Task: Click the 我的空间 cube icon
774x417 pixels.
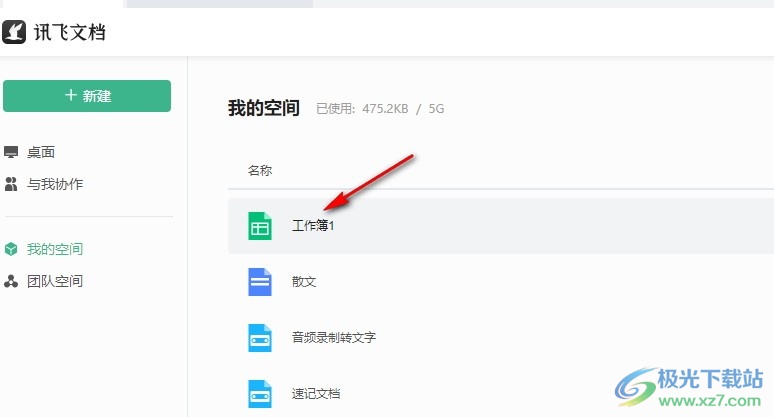Action: coord(11,249)
